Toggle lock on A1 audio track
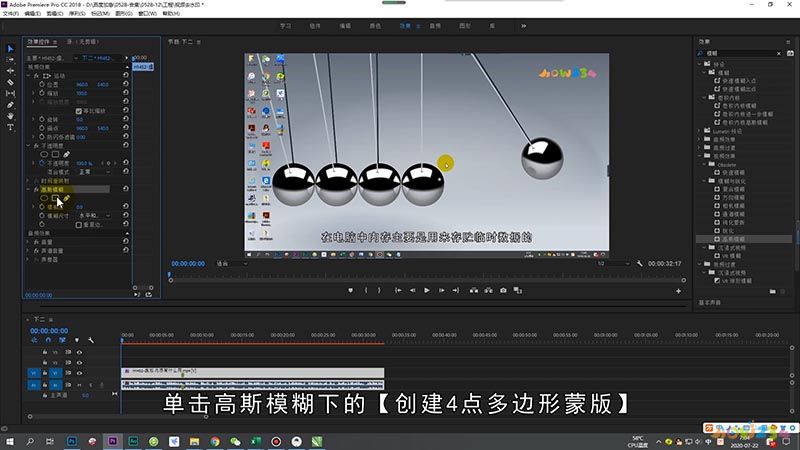 pyautogui.click(x=45, y=385)
